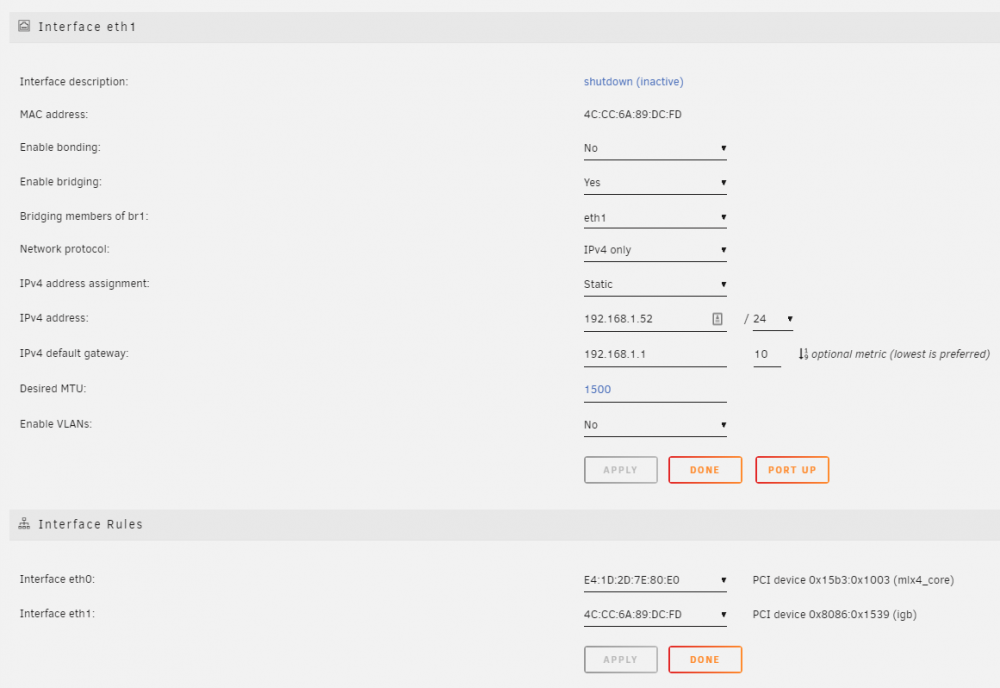Image resolution: width=1000 pixels, height=688 pixels.
Task: Click the IPv4 default gateway field
Action: pyautogui.click(x=655, y=355)
